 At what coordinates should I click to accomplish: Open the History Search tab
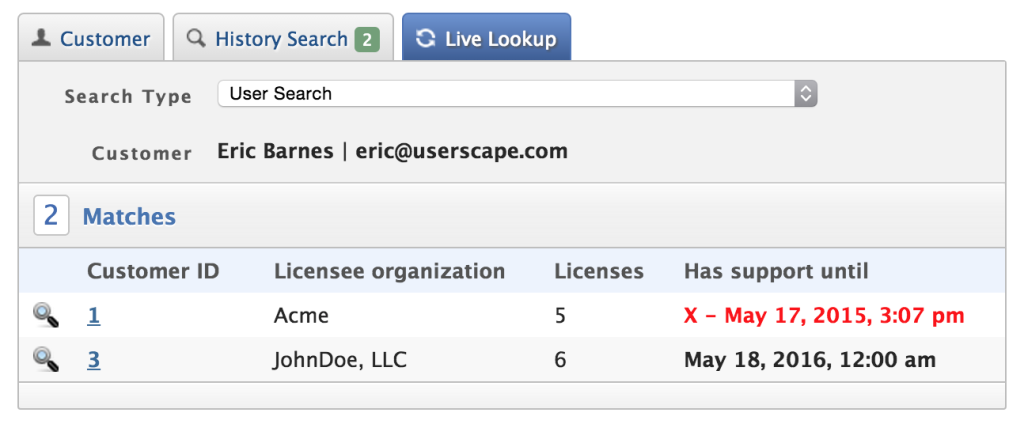click(280, 40)
